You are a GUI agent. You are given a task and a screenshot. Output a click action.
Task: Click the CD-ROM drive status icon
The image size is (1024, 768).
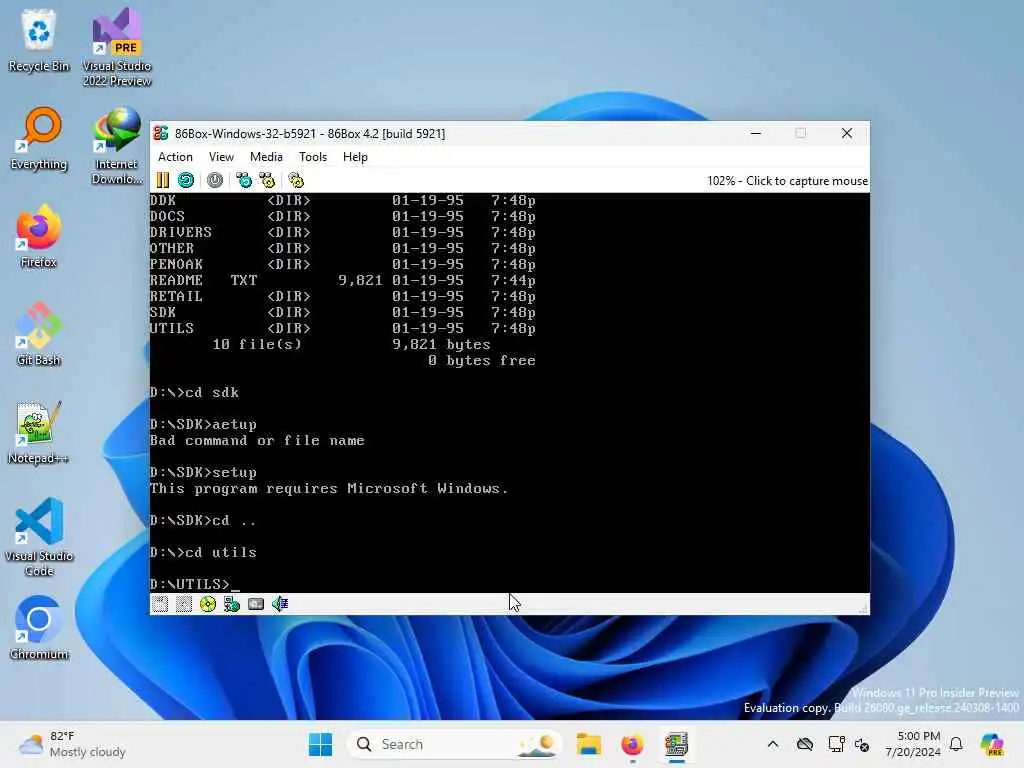point(208,604)
